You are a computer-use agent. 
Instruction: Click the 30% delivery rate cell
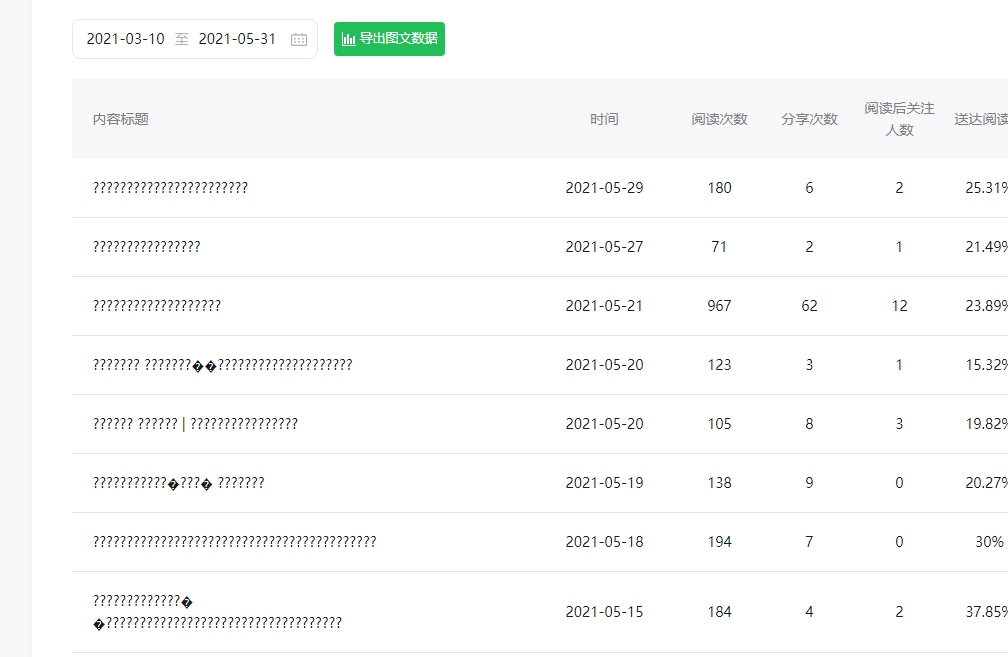click(989, 542)
